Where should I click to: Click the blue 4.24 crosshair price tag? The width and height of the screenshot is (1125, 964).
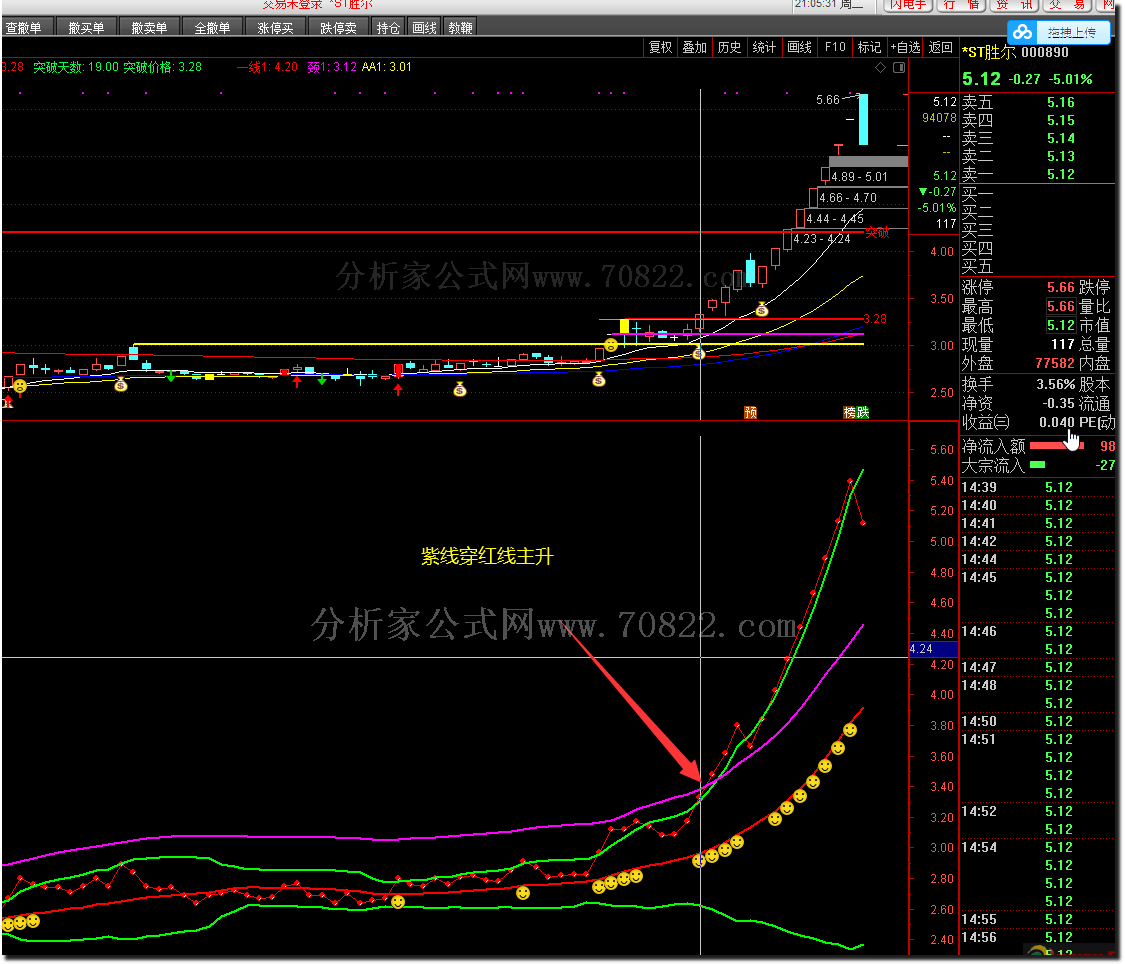click(x=933, y=649)
